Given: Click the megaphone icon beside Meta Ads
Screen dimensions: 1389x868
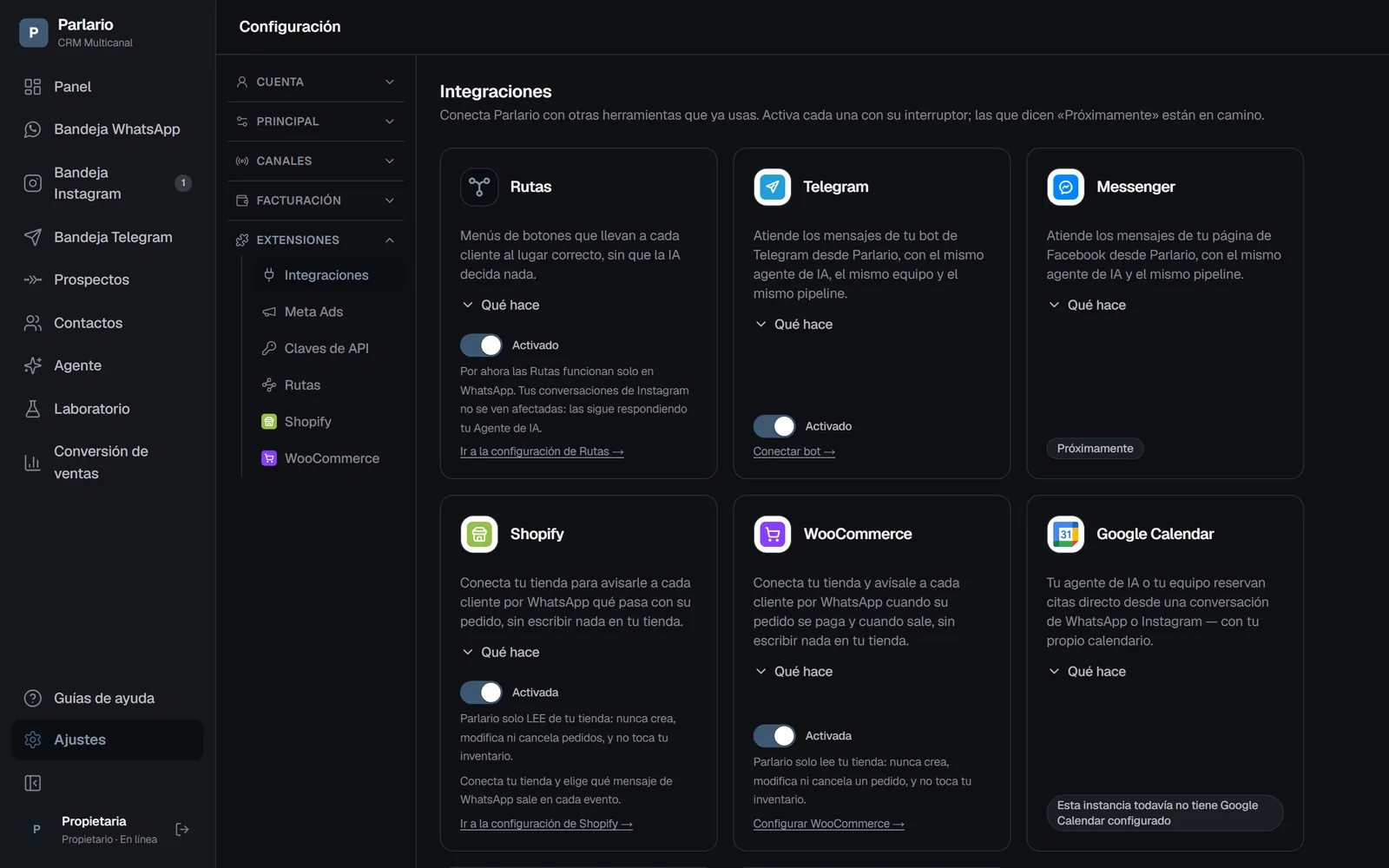Looking at the screenshot, I should [269, 312].
